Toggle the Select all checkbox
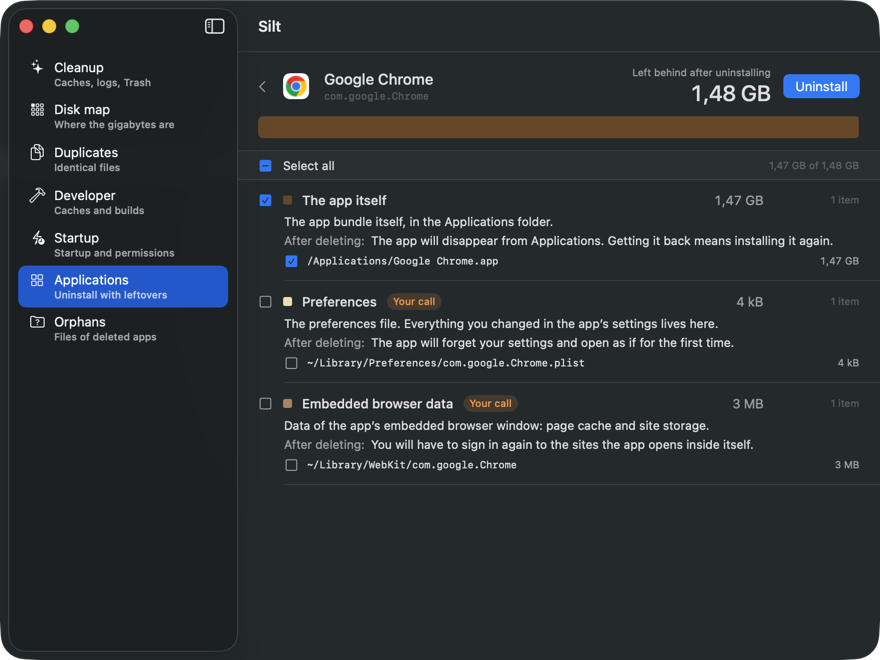 point(265,166)
